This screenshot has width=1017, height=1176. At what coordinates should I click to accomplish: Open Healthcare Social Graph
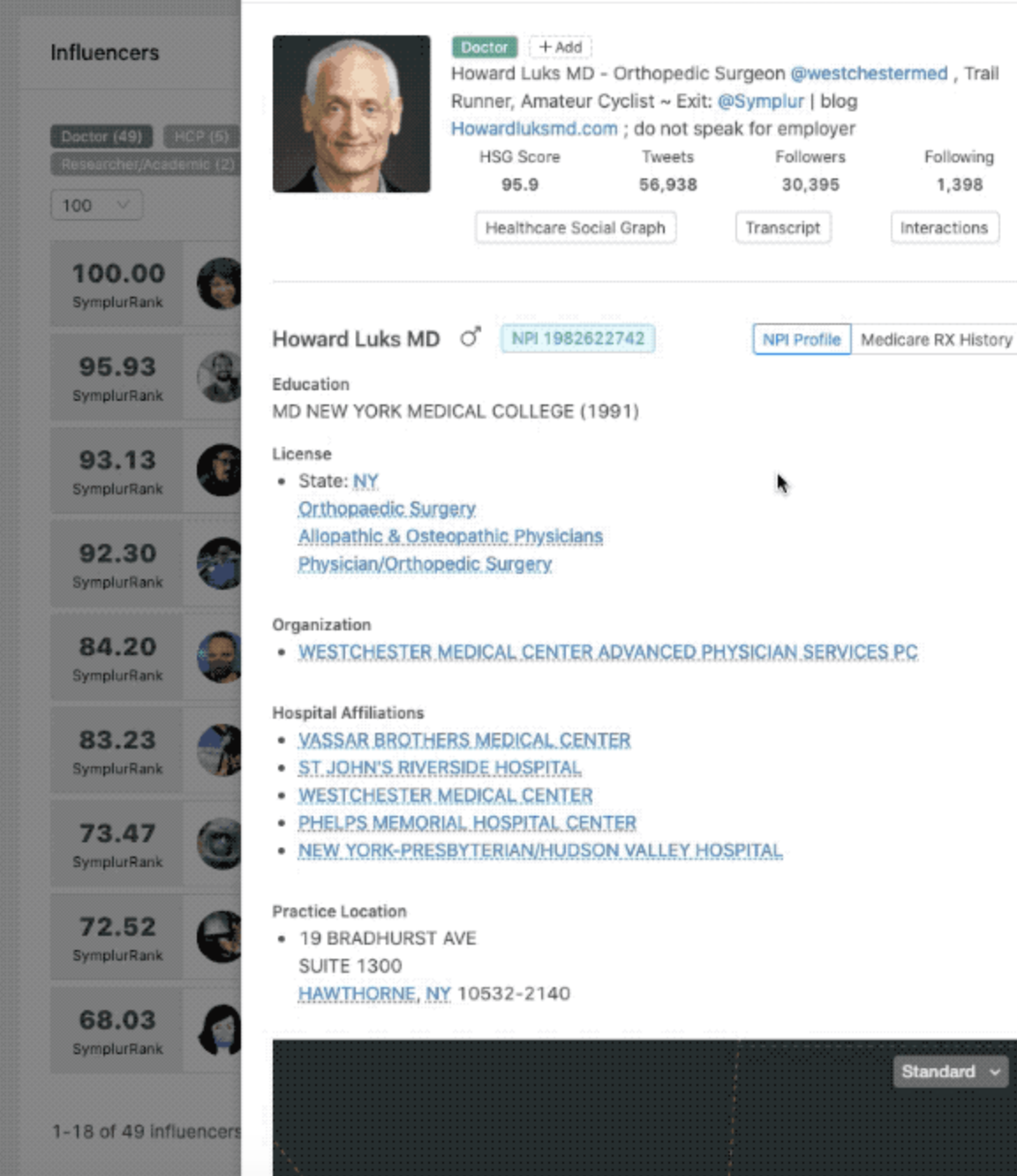tap(576, 228)
